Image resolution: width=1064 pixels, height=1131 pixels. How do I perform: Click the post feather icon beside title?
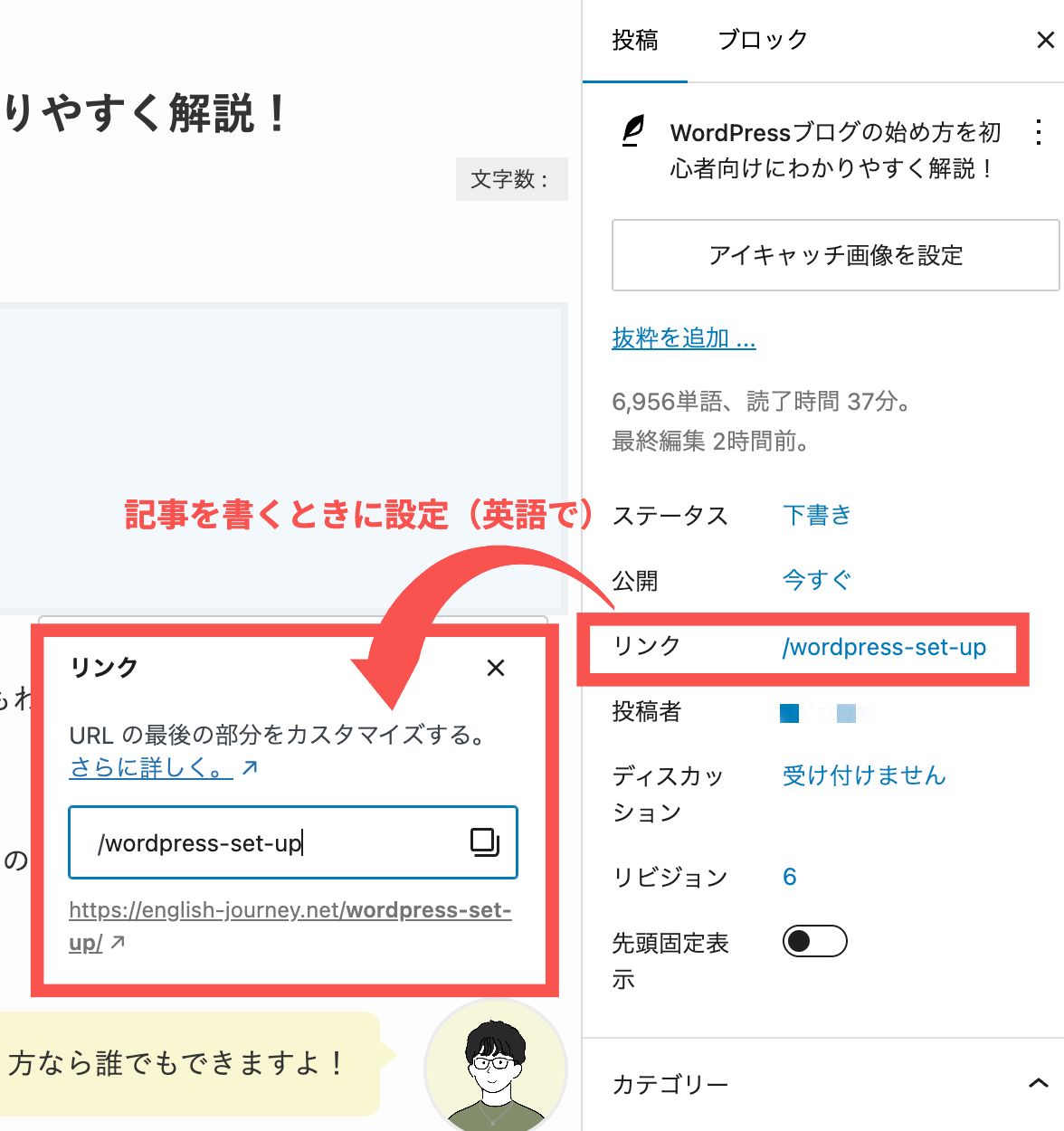633,132
